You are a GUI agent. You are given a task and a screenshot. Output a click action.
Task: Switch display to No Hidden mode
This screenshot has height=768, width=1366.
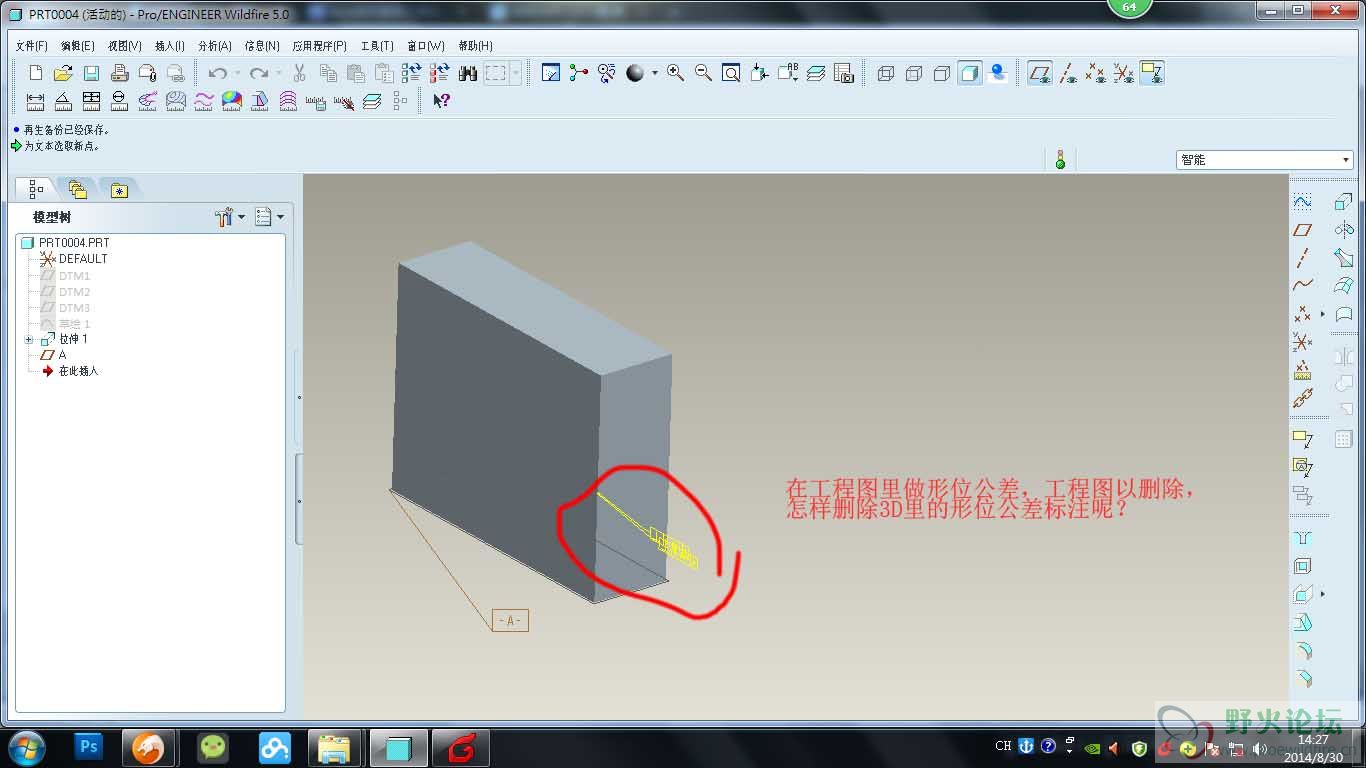[x=941, y=73]
